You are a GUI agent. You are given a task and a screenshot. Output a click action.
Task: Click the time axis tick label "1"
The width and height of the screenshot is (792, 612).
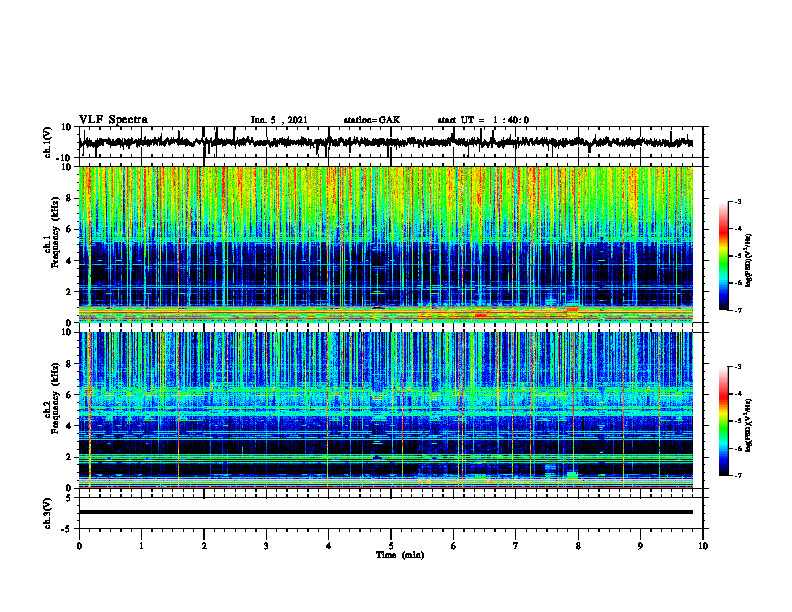point(141,546)
